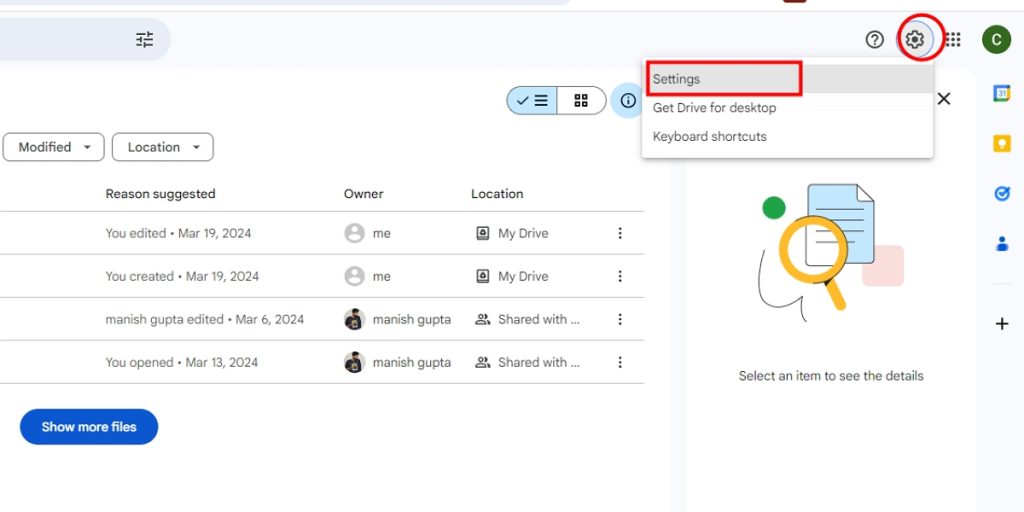Screen dimensions: 1024x512
Task: Click the Show more files button
Action: click(89, 427)
